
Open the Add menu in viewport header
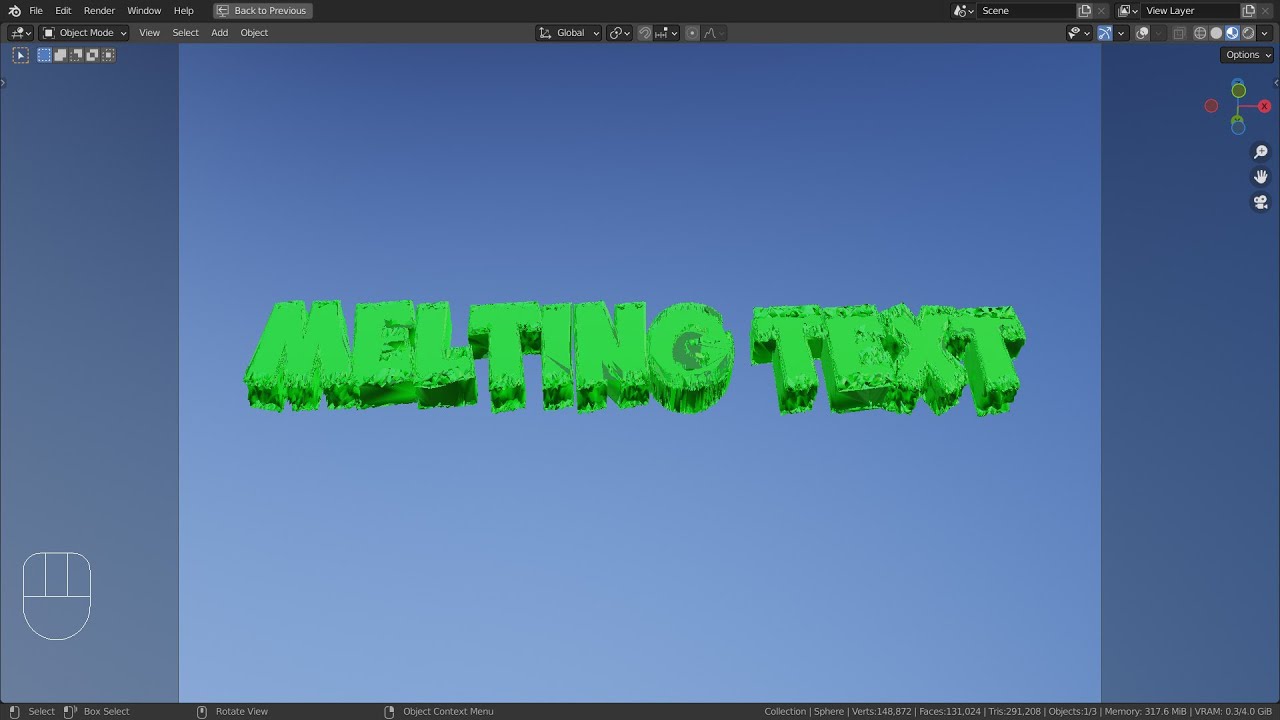point(219,32)
